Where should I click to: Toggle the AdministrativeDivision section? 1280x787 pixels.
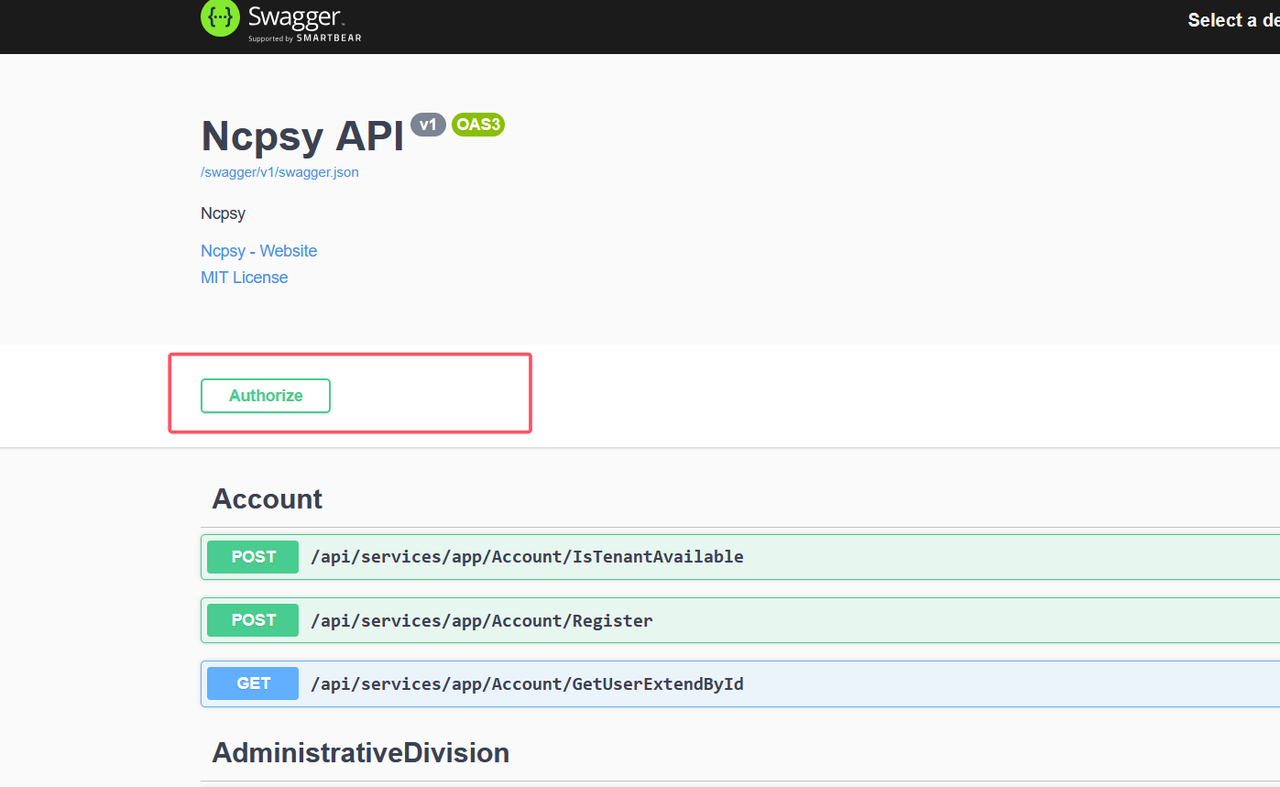[360, 752]
